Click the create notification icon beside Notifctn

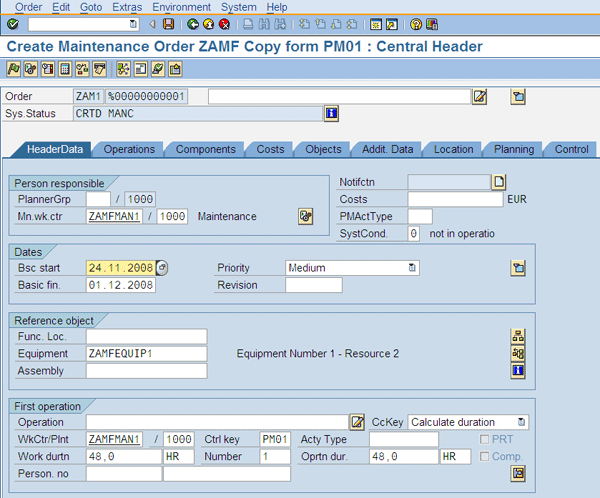499,182
